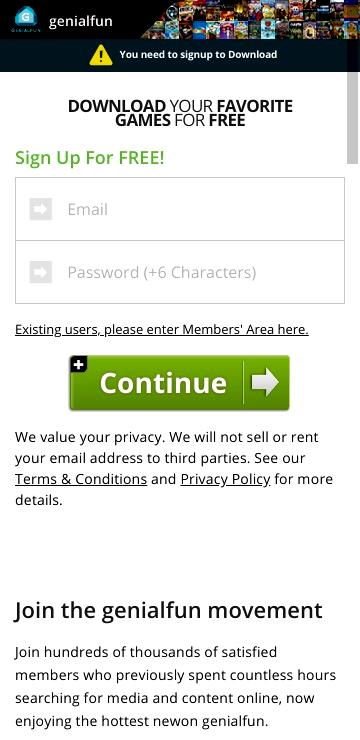360x740 pixels.
Task: Click the game covers collage banner
Action: click(x=250, y=19)
